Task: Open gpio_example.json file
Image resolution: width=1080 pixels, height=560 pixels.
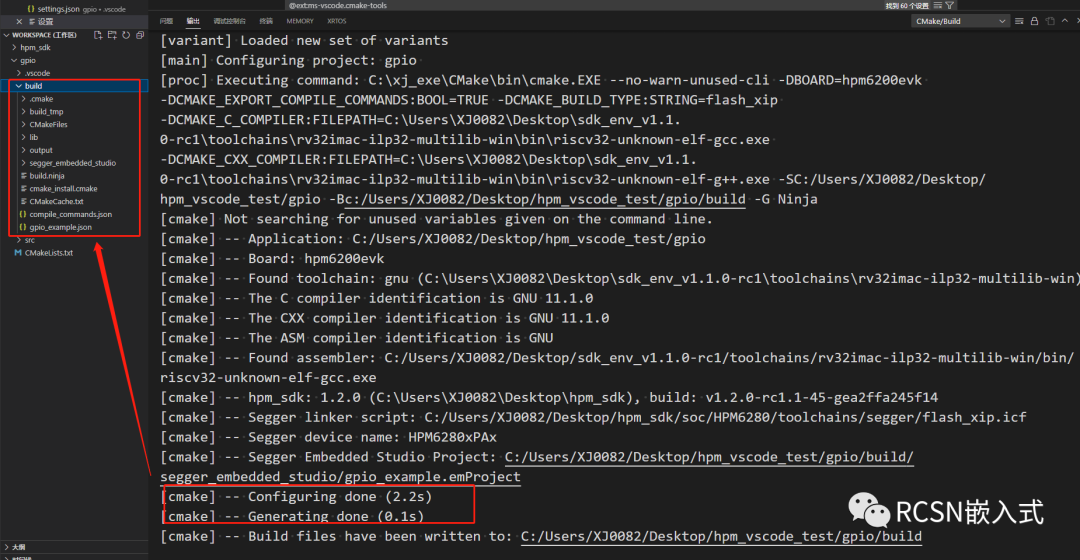Action: pos(61,227)
